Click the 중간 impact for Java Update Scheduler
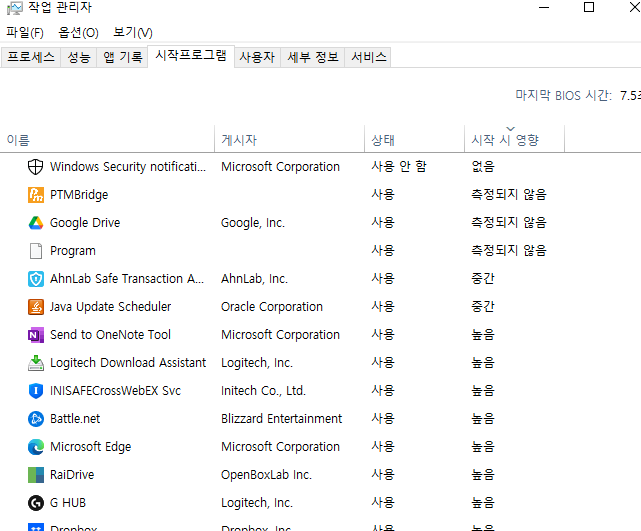Viewport: 641px width, 531px height. 483,306
